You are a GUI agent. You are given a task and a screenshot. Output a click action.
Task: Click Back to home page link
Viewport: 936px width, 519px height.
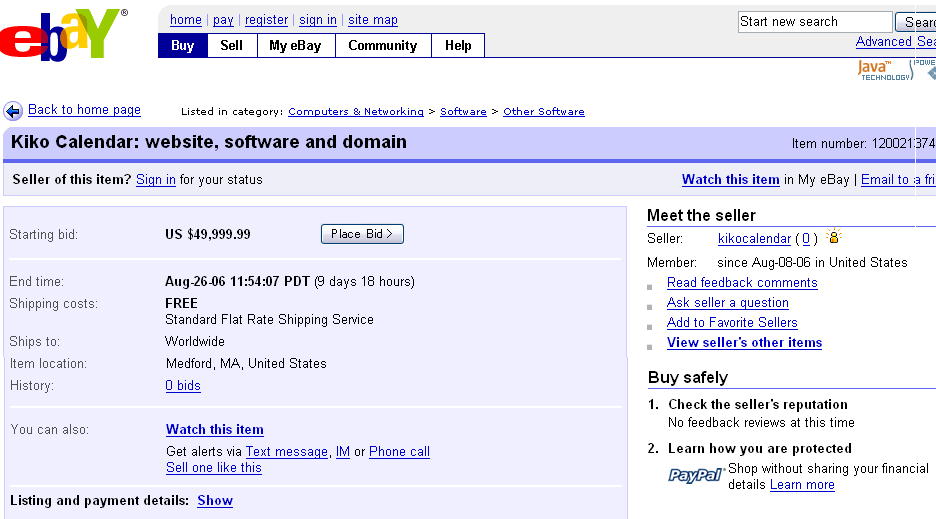click(x=84, y=110)
